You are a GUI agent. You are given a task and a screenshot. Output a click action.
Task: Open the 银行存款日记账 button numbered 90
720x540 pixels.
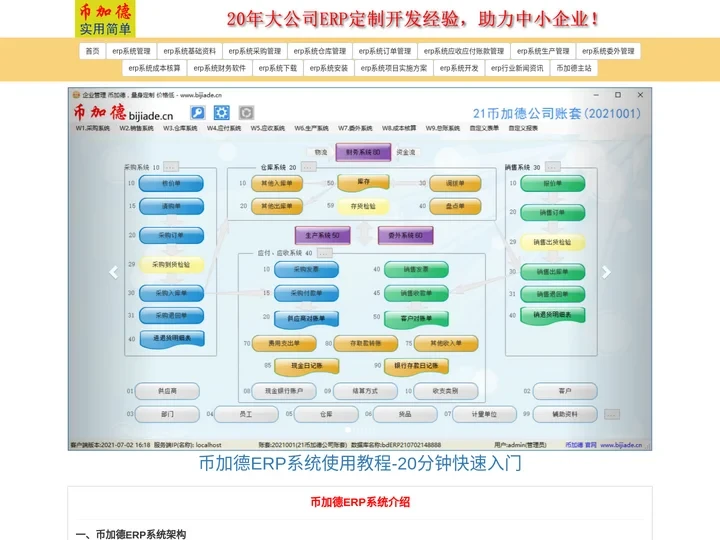point(416,366)
